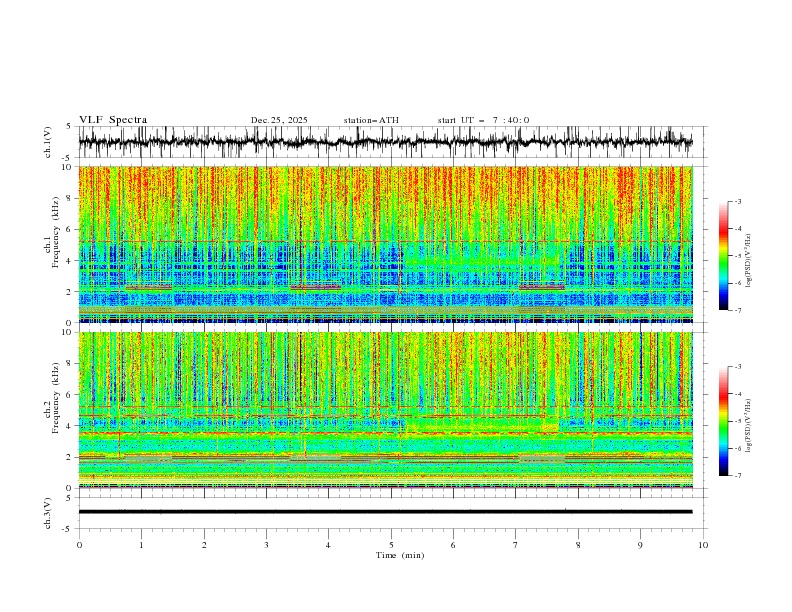Click time axis tick label "3"
The width and height of the screenshot is (792, 612).
click(267, 545)
